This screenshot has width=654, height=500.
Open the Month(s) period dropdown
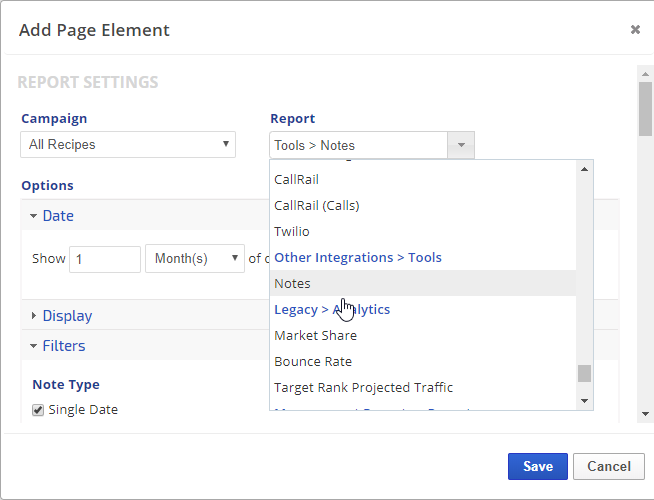(195, 259)
